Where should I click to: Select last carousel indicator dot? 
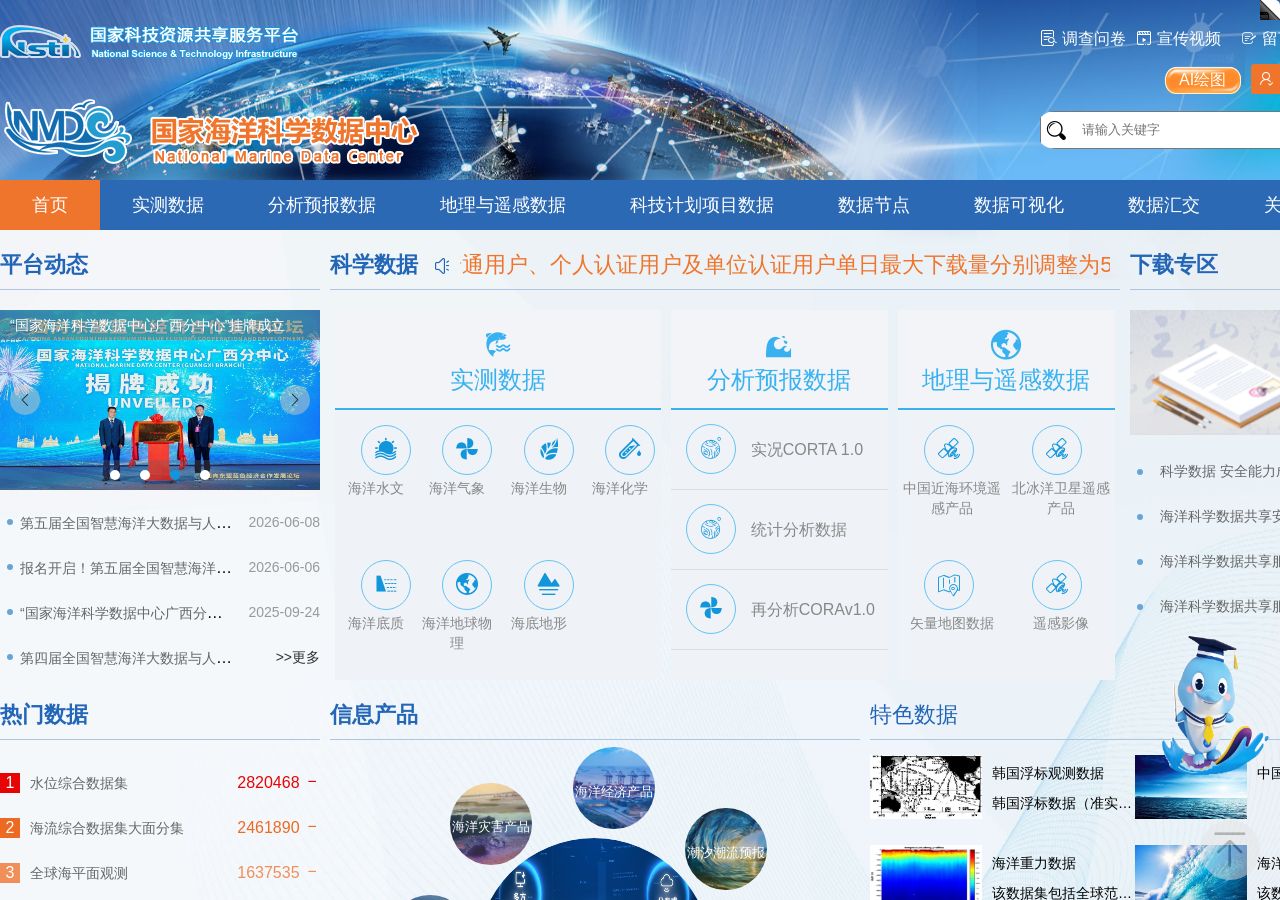coord(205,475)
